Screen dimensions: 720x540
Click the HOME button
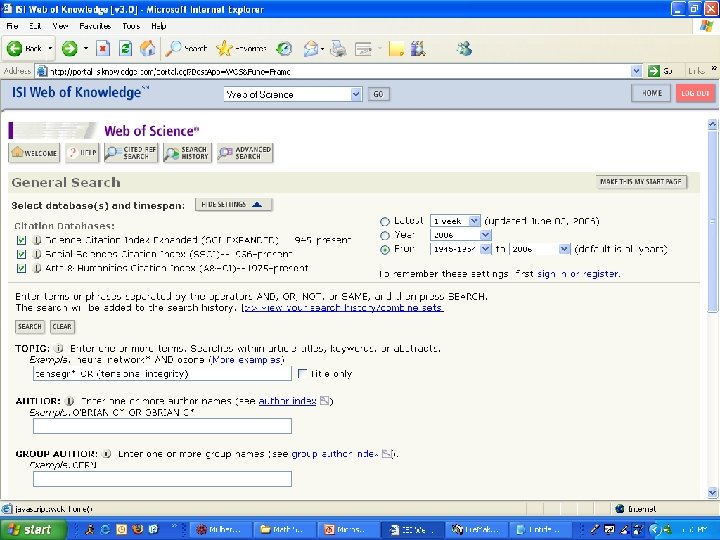coord(651,93)
